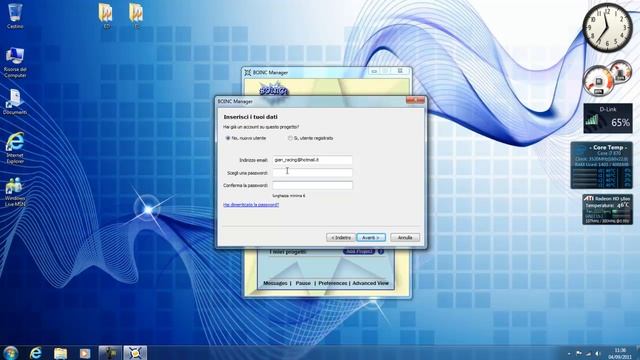Click the D-Link wireless signal gadget
This screenshot has width=640, height=360.
click(608, 118)
